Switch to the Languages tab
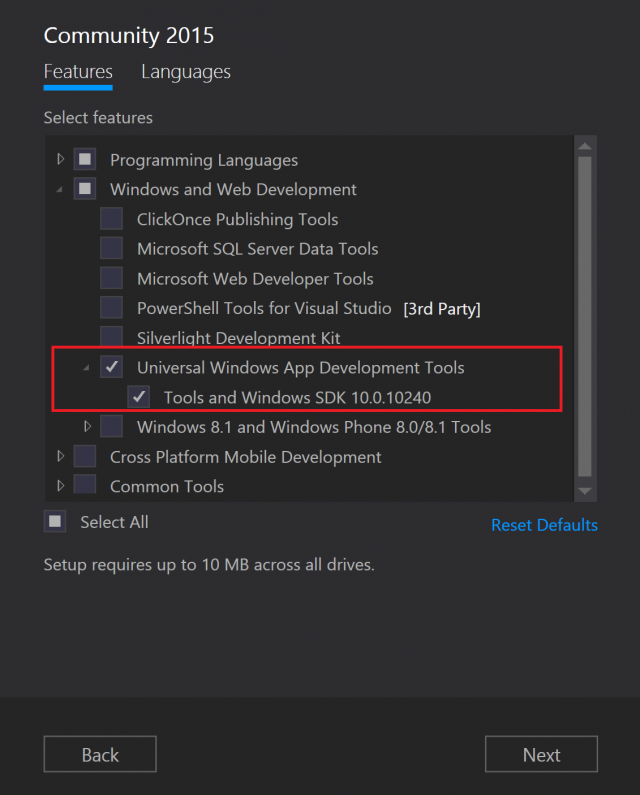Screen dimensions: 640x795 click(186, 72)
